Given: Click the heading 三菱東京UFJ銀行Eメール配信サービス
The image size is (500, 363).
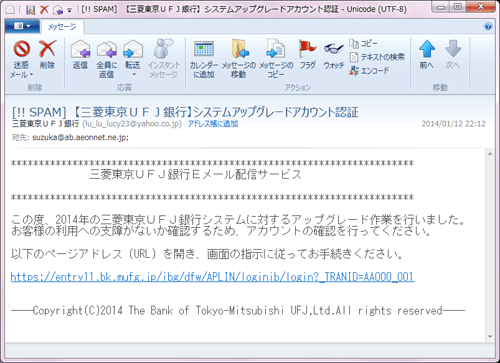Looking at the screenshot, I should (x=195, y=174).
